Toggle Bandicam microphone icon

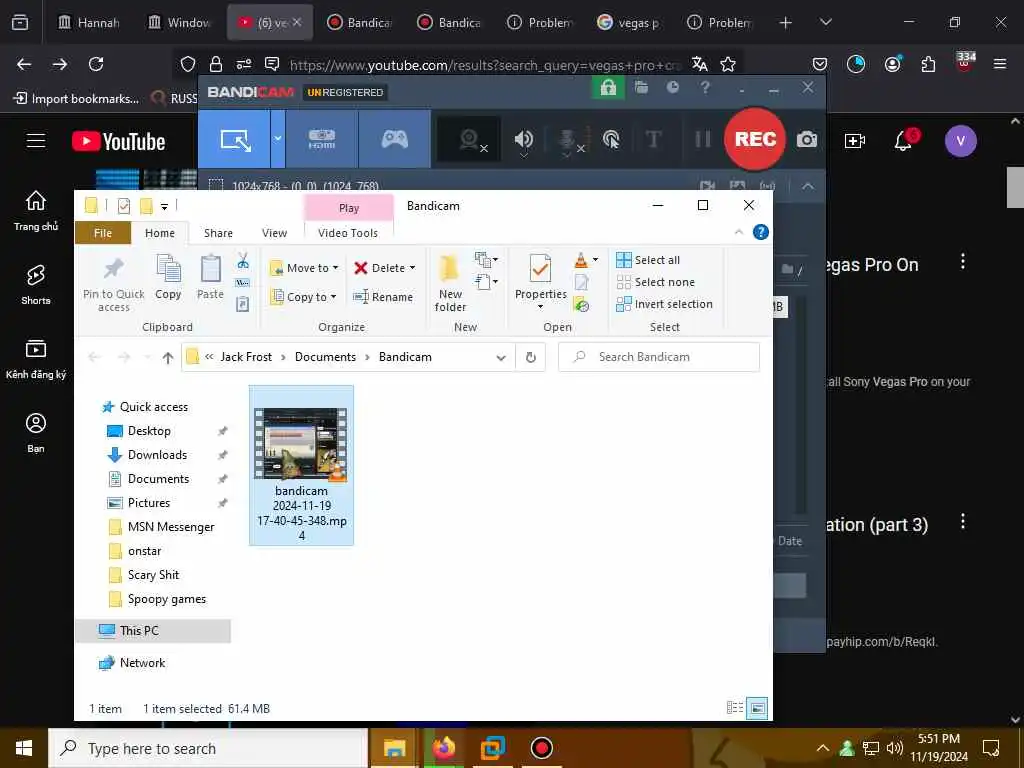(568, 139)
